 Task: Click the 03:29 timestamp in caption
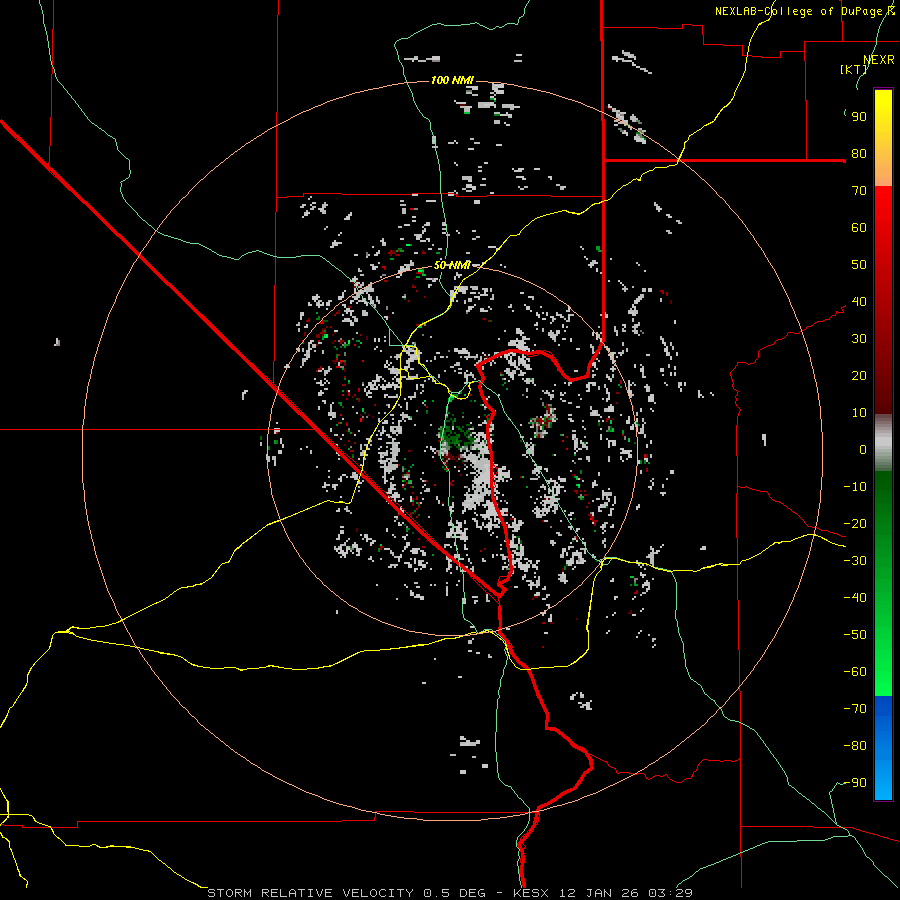[671, 893]
